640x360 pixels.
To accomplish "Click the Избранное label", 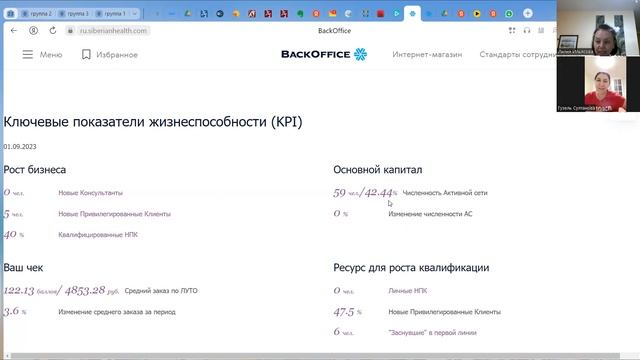I will coord(117,54).
